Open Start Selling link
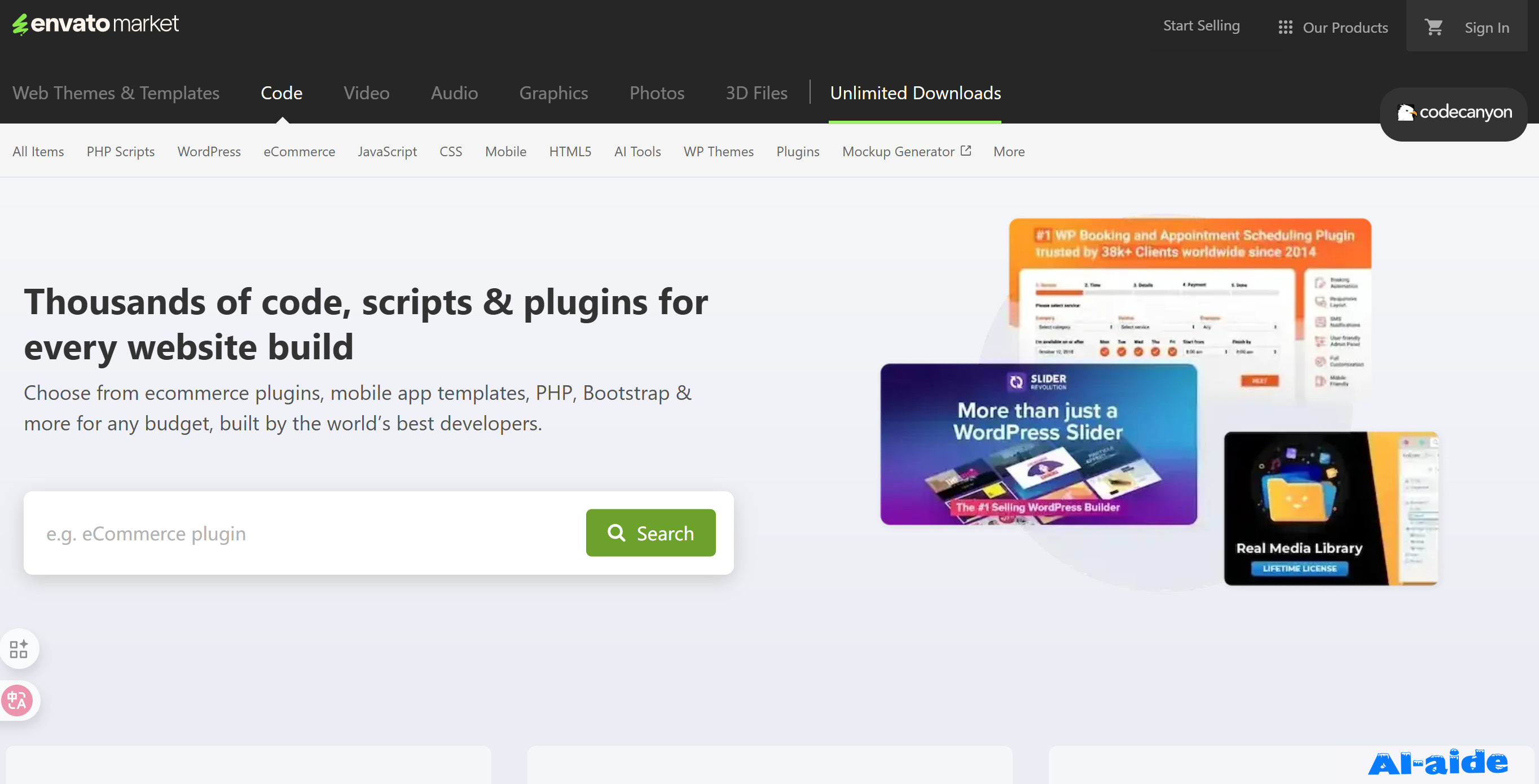Image resolution: width=1539 pixels, height=784 pixels. tap(1201, 26)
